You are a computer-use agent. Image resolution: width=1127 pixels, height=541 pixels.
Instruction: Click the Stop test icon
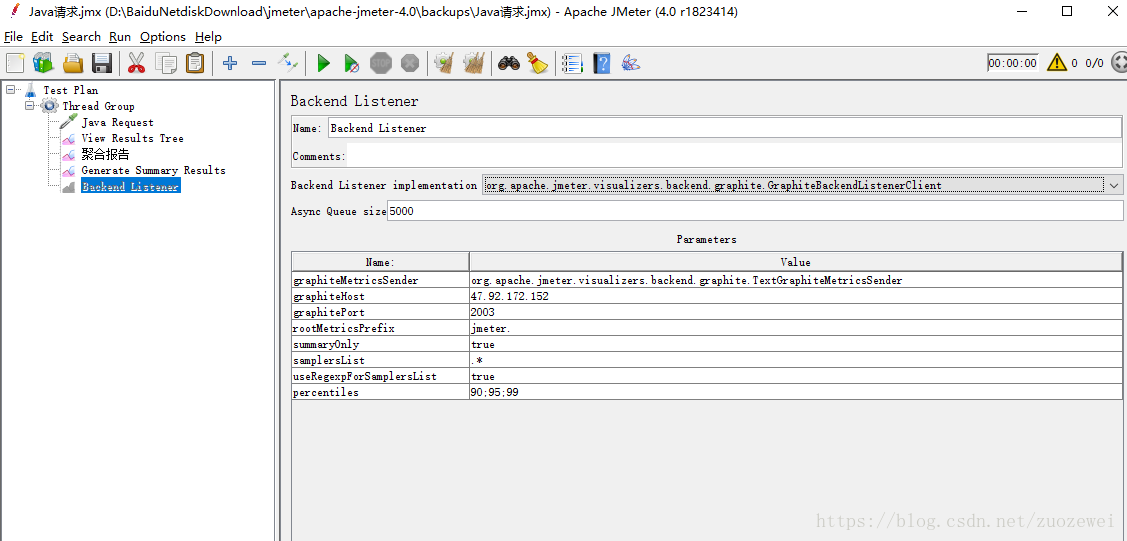(x=381, y=63)
